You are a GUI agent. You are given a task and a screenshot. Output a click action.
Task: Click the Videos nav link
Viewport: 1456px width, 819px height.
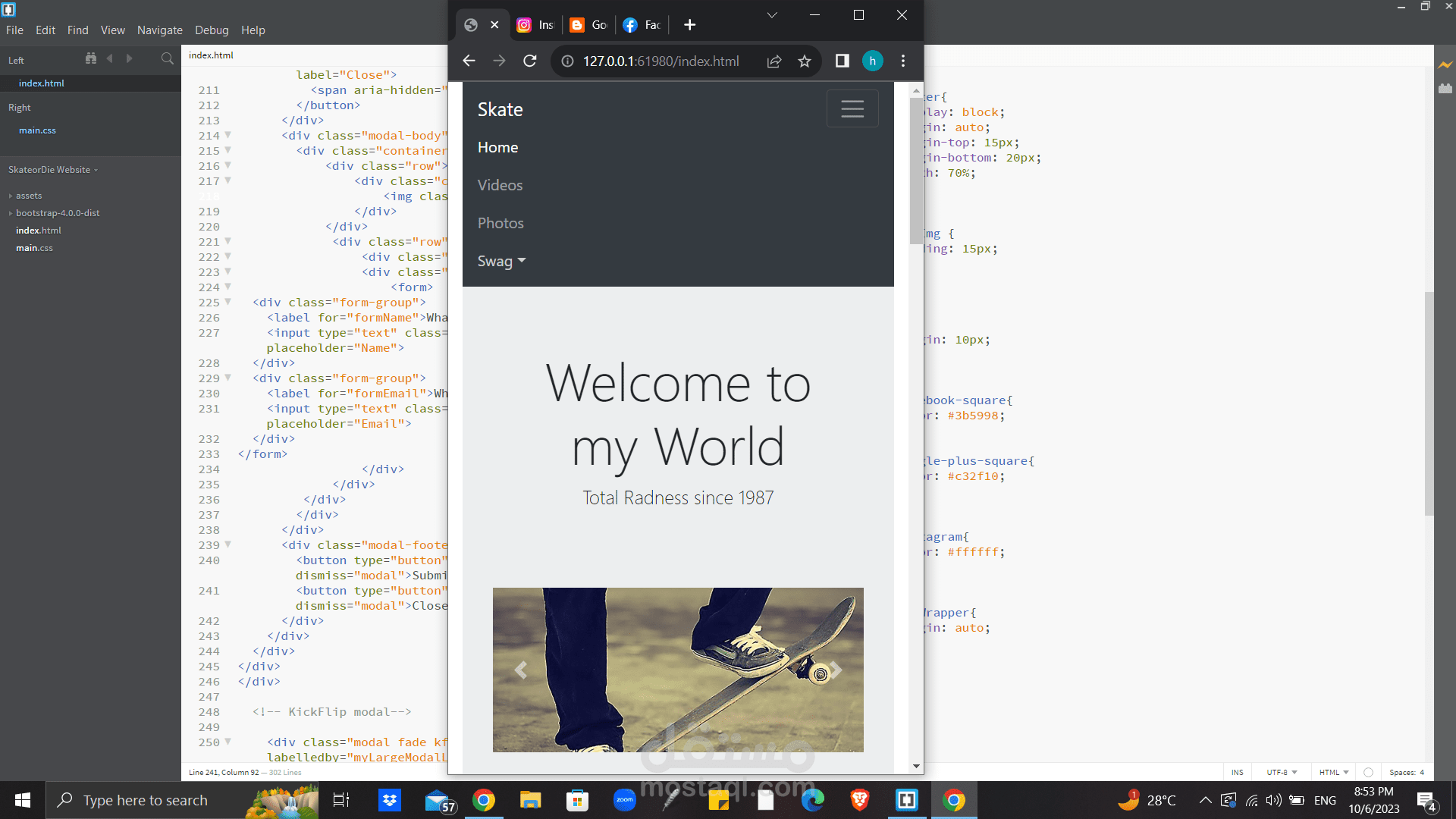pyautogui.click(x=500, y=185)
